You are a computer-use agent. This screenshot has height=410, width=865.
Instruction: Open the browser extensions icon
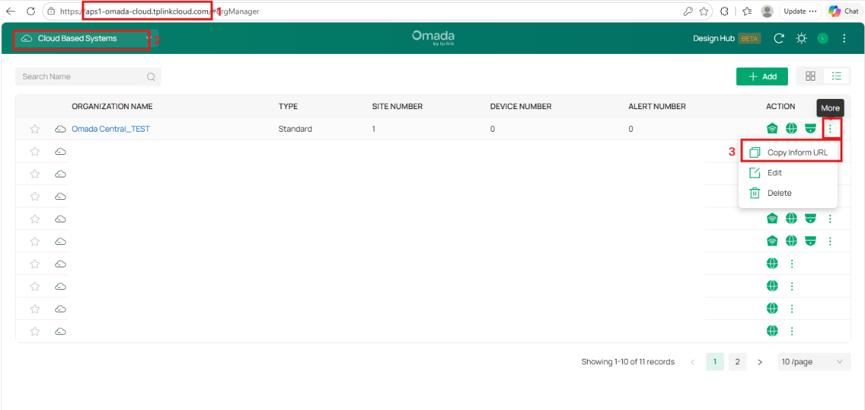tap(725, 11)
